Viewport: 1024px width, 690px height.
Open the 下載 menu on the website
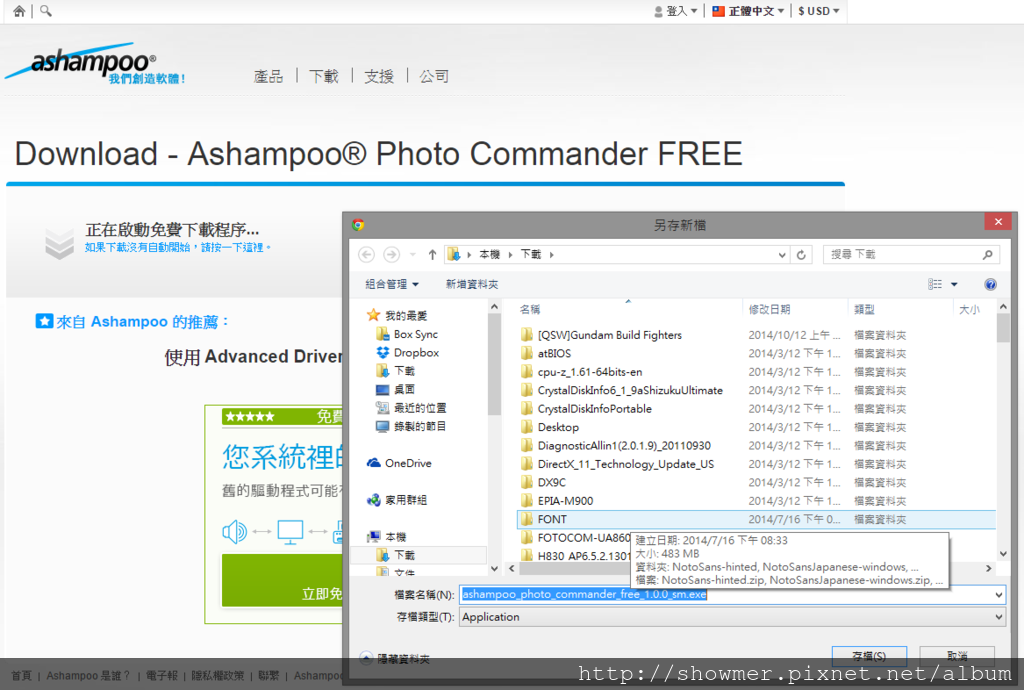[x=324, y=76]
